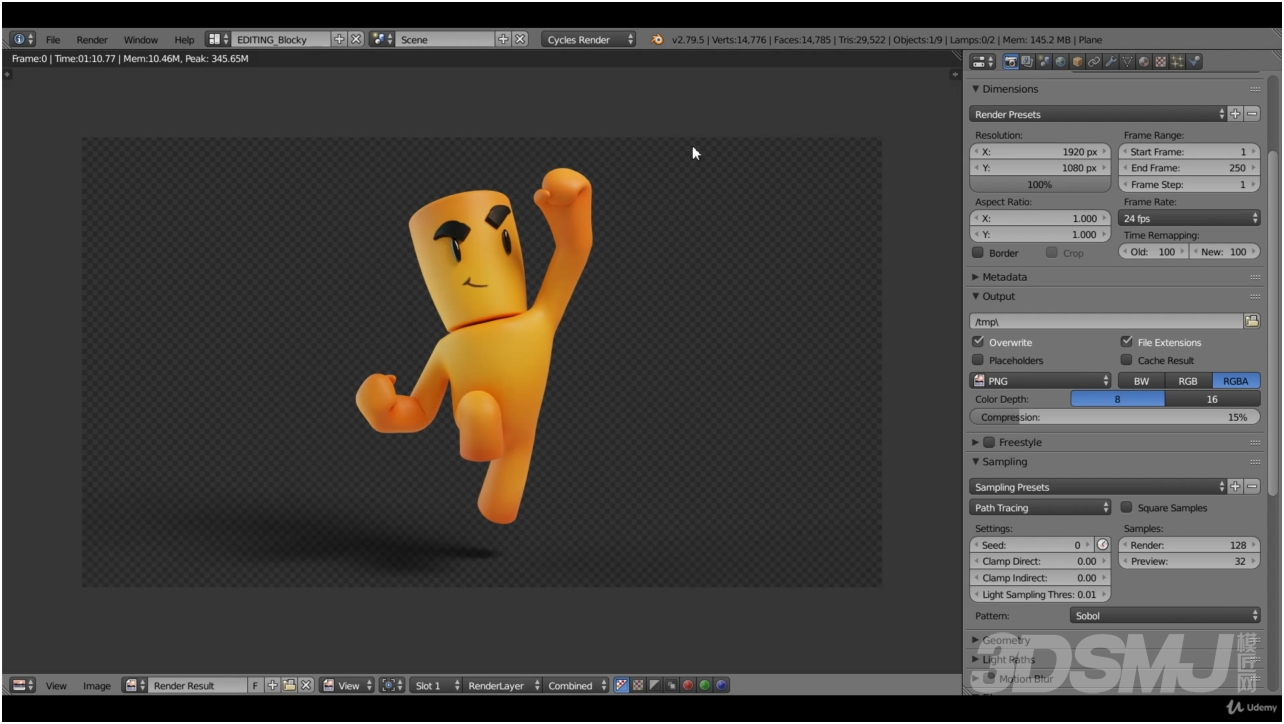Enable the Freestyle checkbox
This screenshot has height=724, width=1284.
point(989,442)
